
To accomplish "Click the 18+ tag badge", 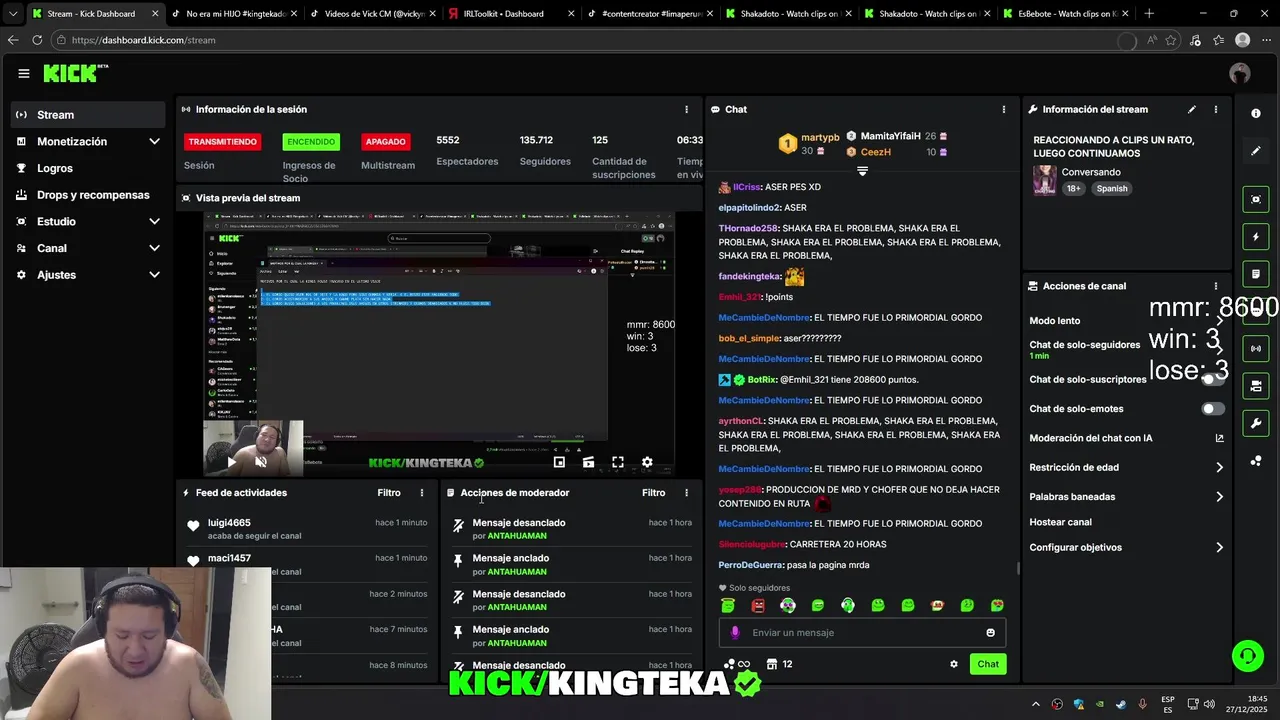I will coord(1073,188).
